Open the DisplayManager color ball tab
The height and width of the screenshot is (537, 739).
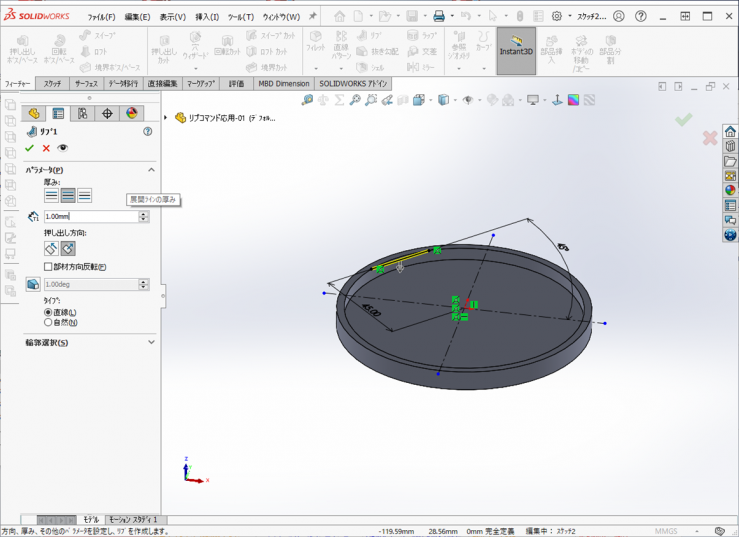(x=131, y=114)
